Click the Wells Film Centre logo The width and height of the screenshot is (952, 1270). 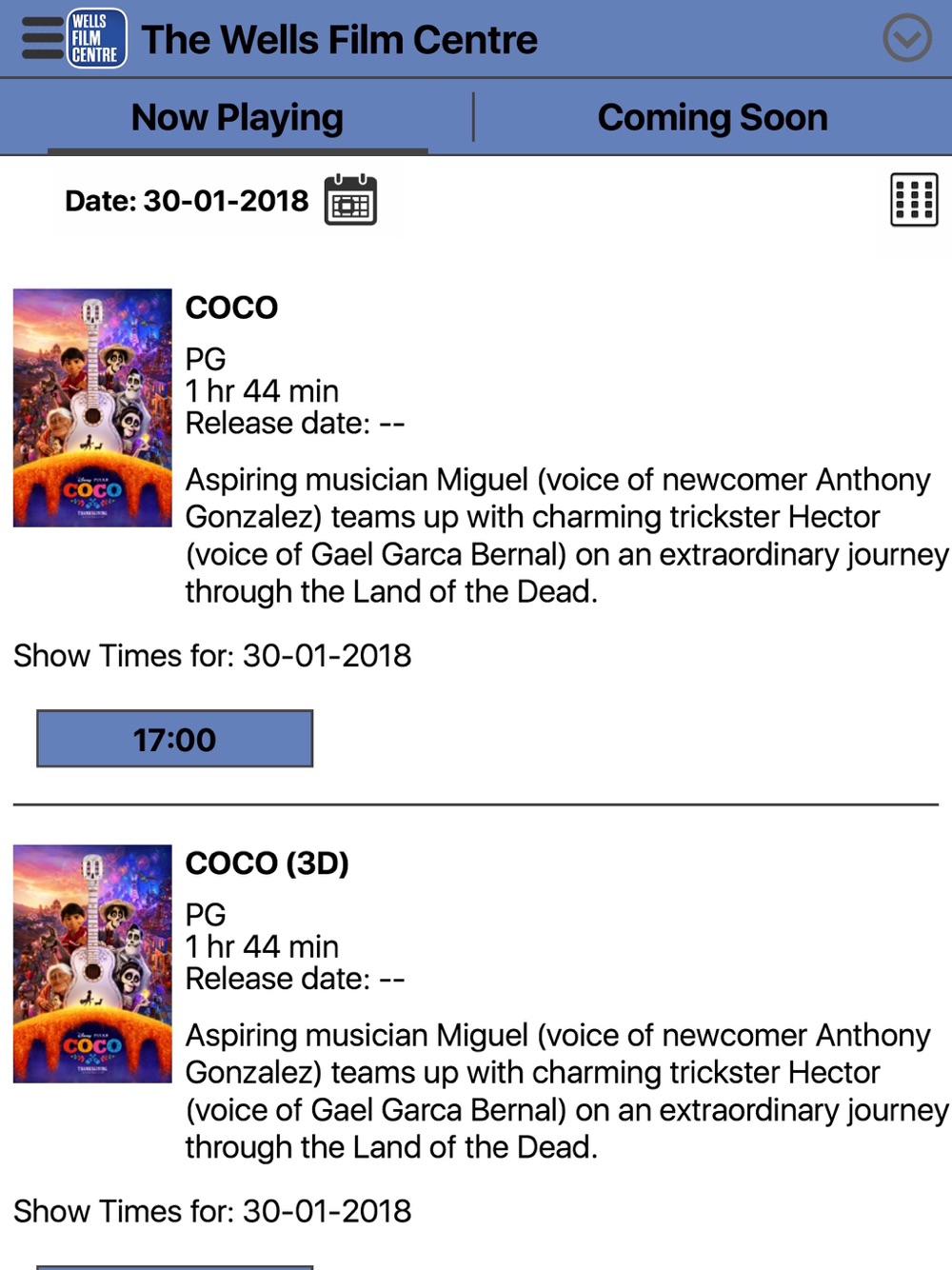(96, 39)
